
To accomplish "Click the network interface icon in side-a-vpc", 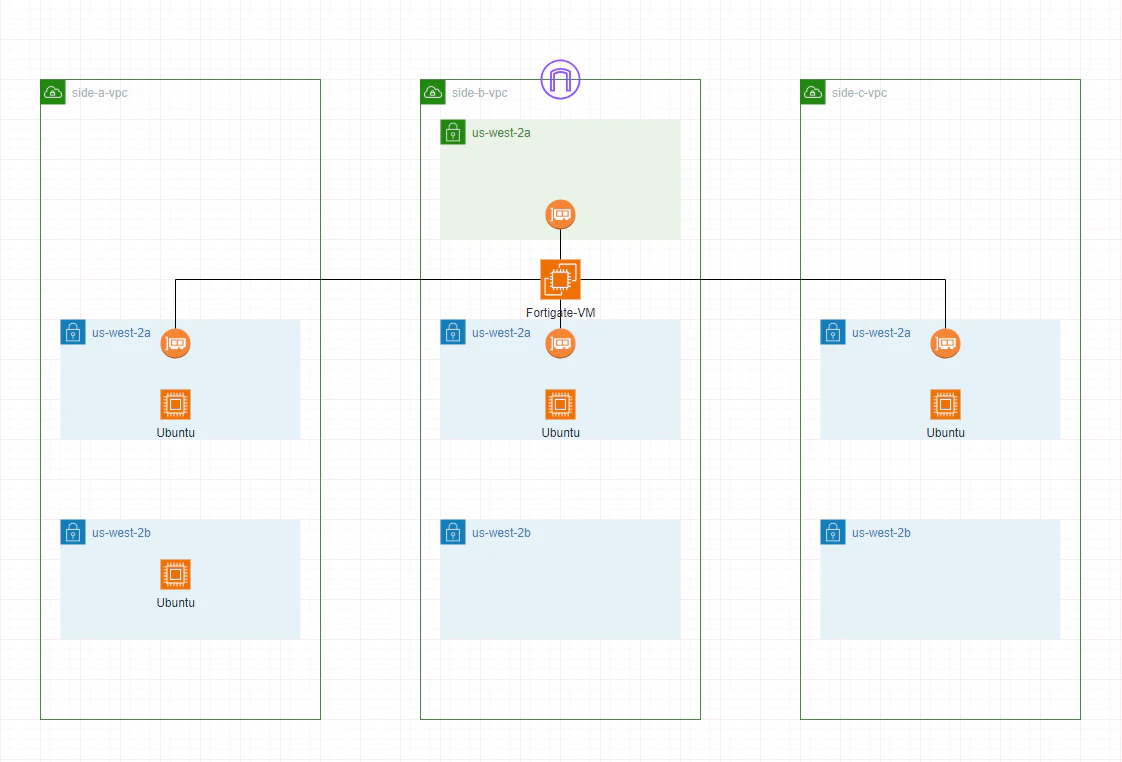I will 175,343.
